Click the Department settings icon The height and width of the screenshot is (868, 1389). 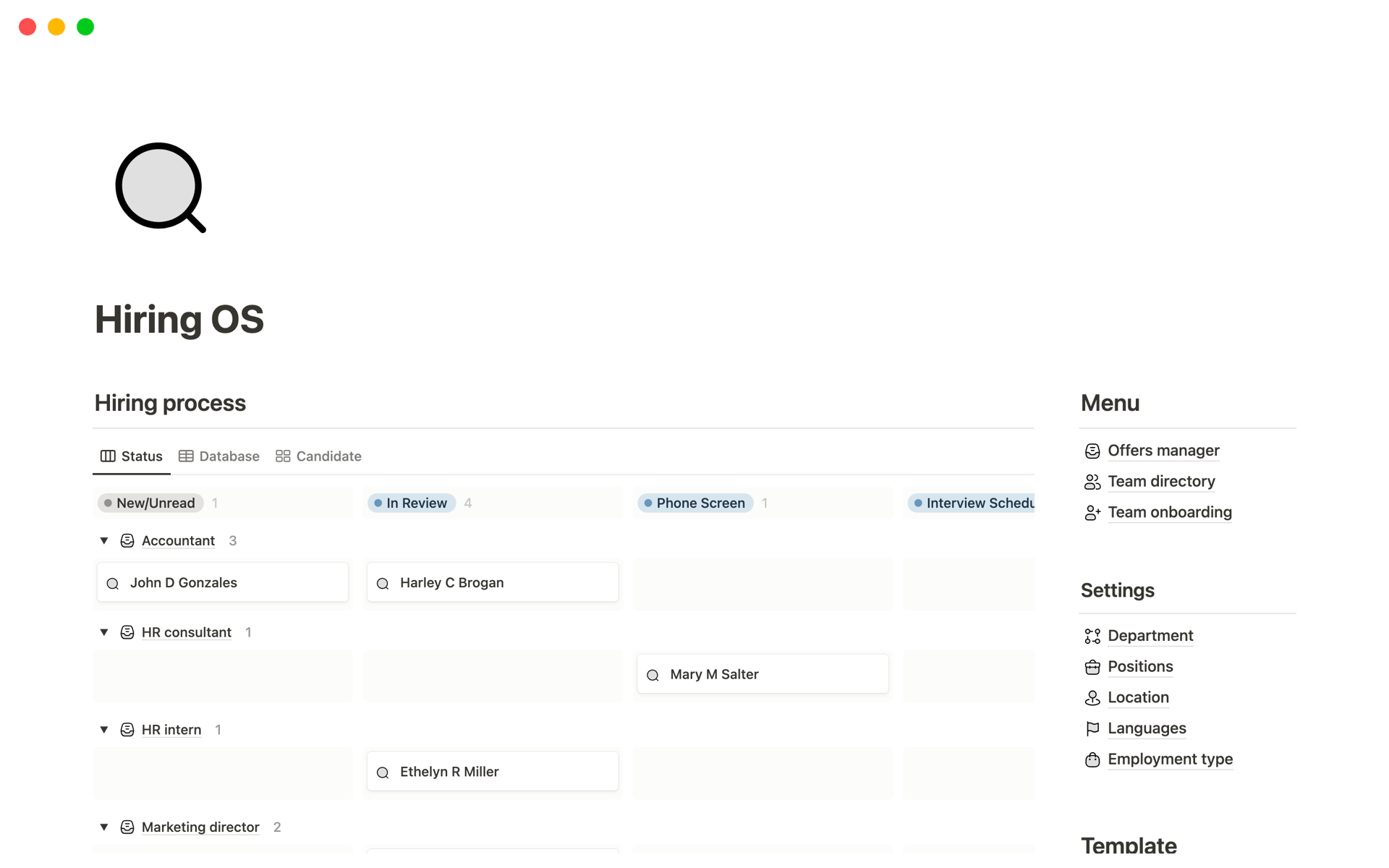click(x=1092, y=636)
